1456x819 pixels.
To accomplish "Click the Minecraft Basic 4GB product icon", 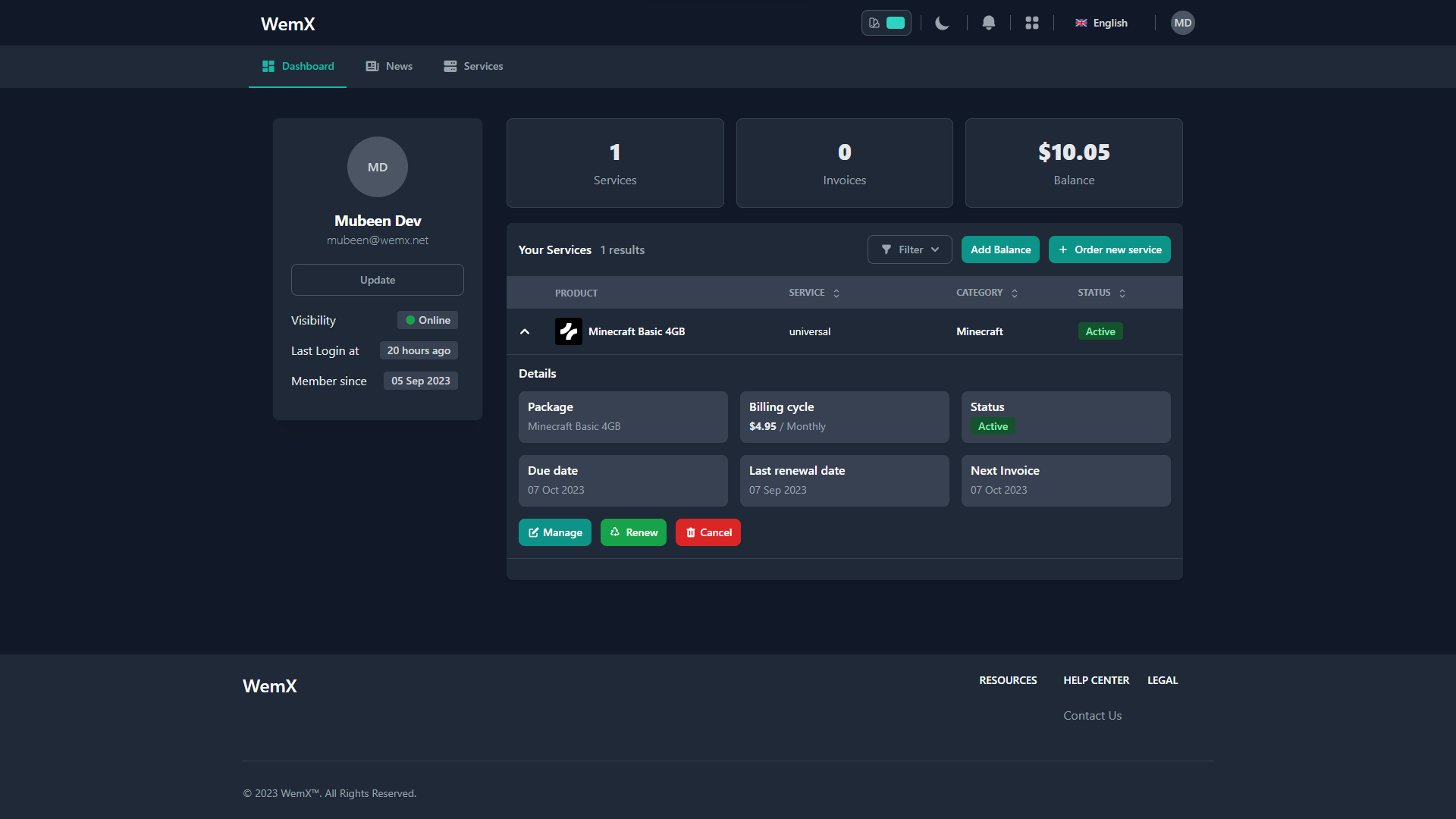I will coord(569,331).
